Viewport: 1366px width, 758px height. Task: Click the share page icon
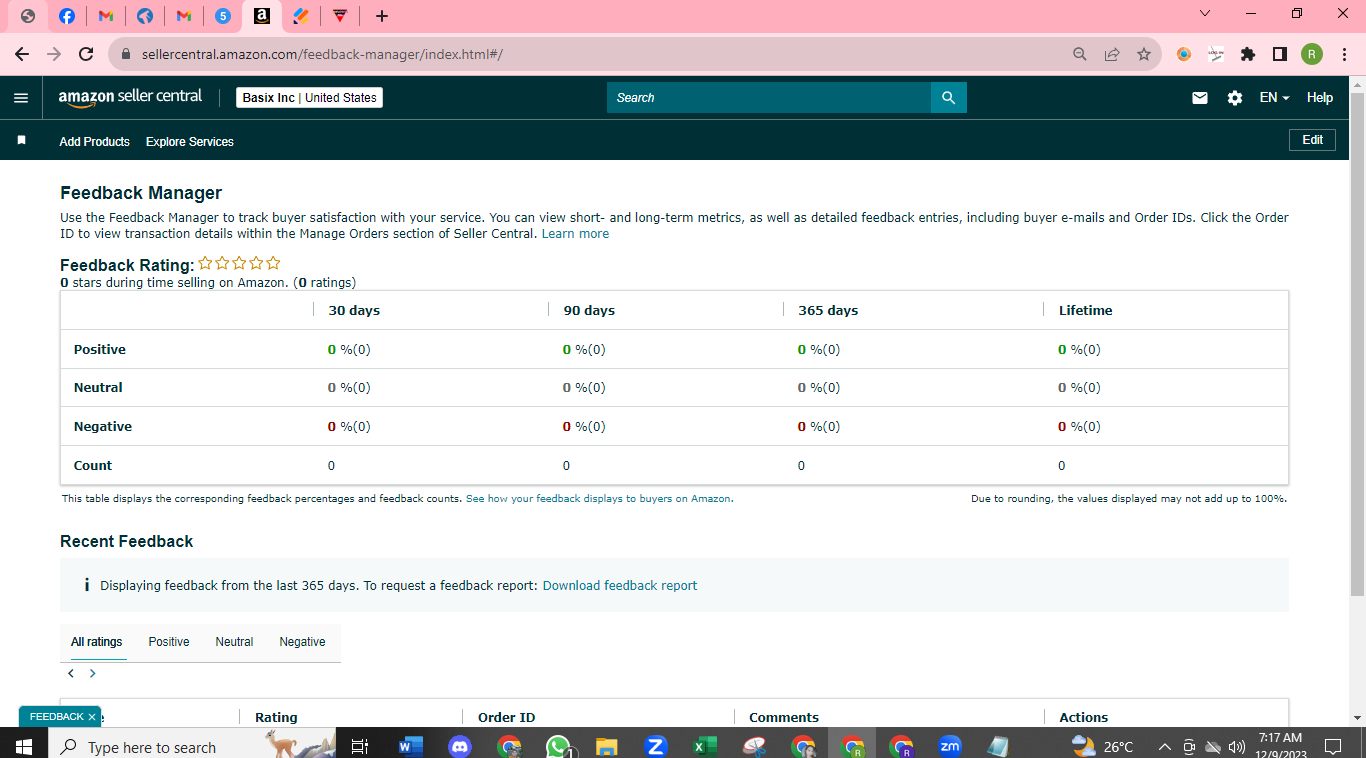[x=1112, y=54]
